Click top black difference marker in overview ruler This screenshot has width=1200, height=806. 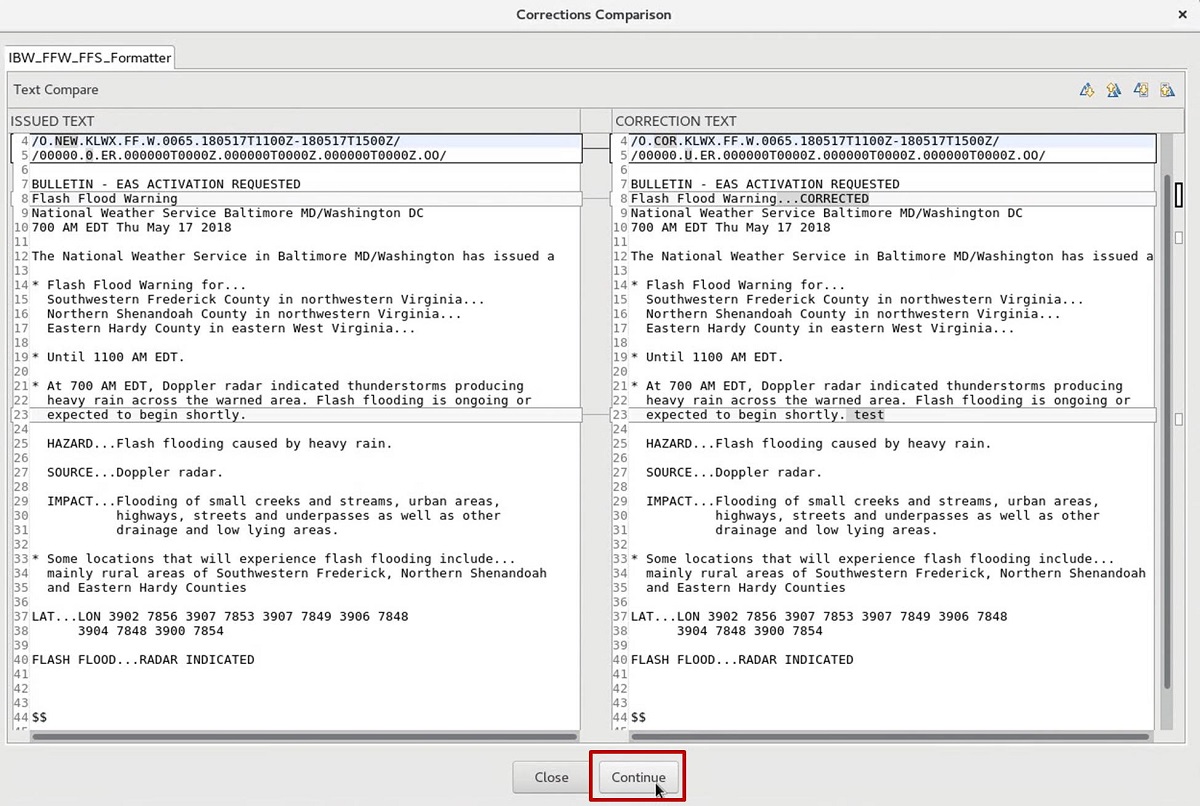pos(1179,193)
